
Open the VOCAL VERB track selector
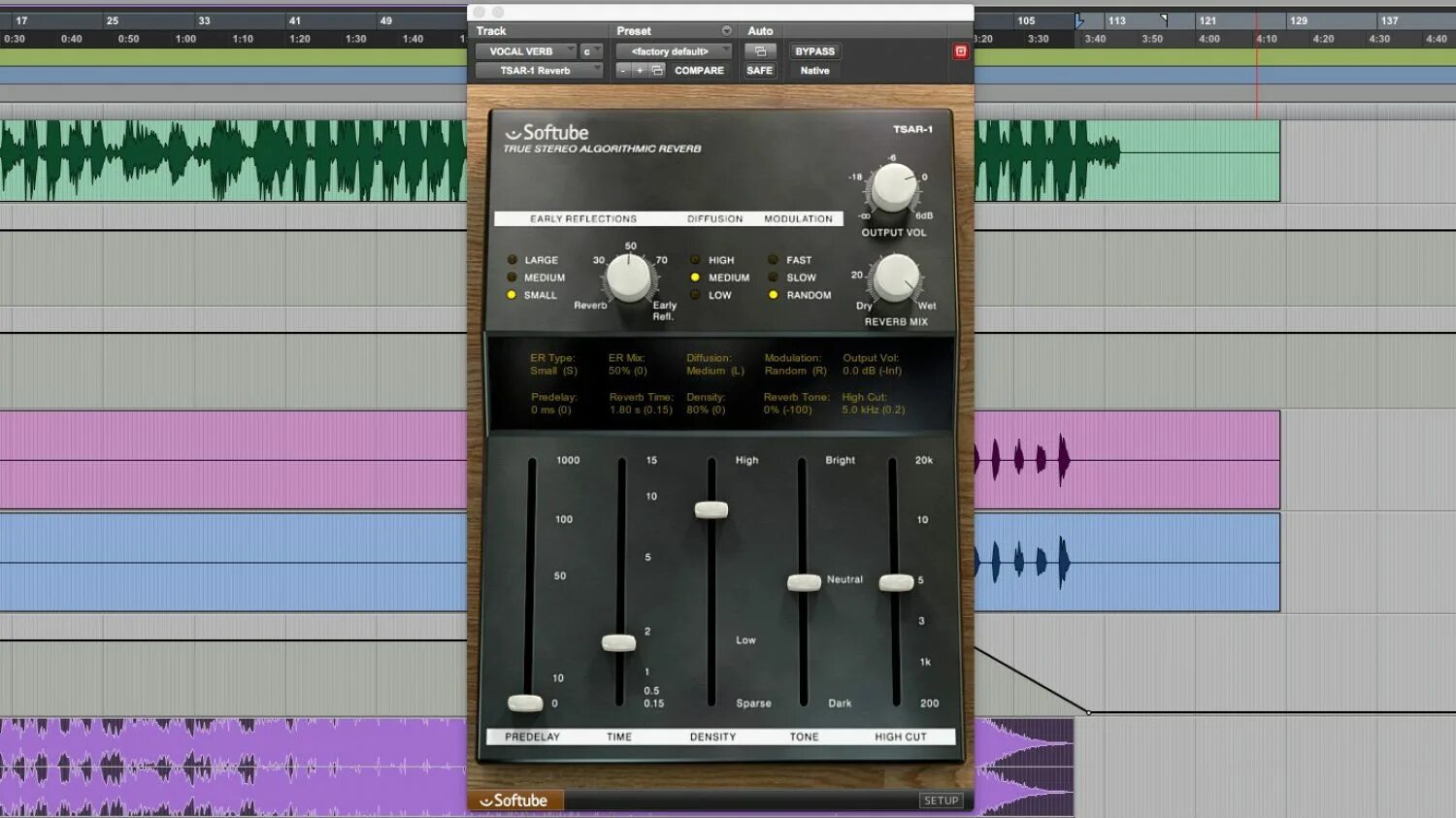(525, 51)
